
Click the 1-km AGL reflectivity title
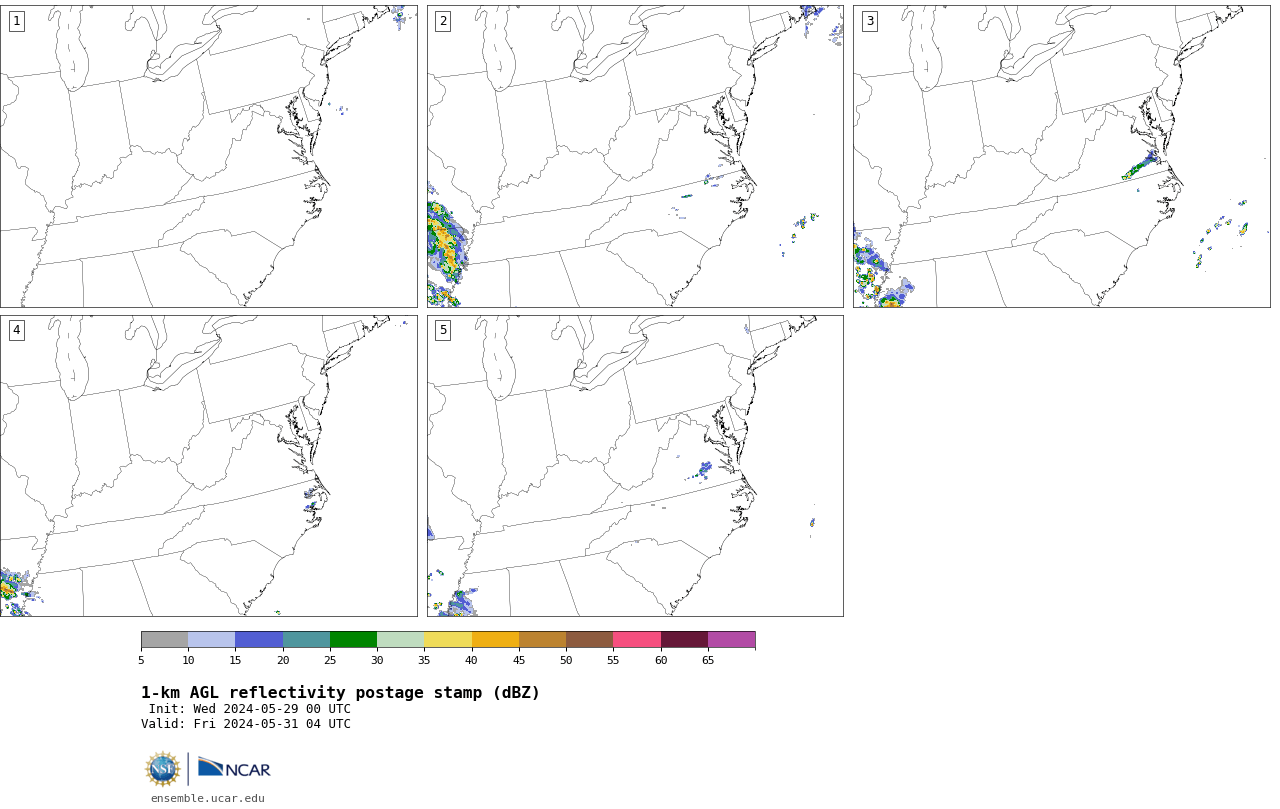coord(340,693)
